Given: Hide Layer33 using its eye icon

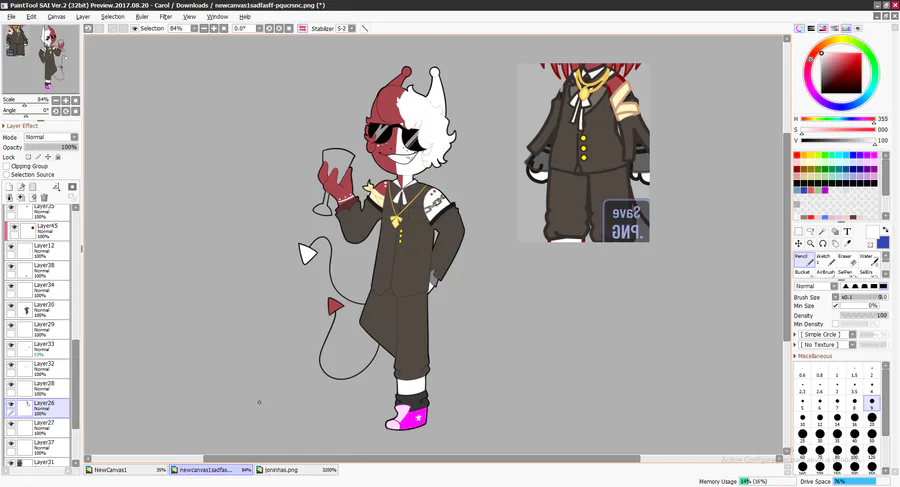Looking at the screenshot, I should pos(11,346).
